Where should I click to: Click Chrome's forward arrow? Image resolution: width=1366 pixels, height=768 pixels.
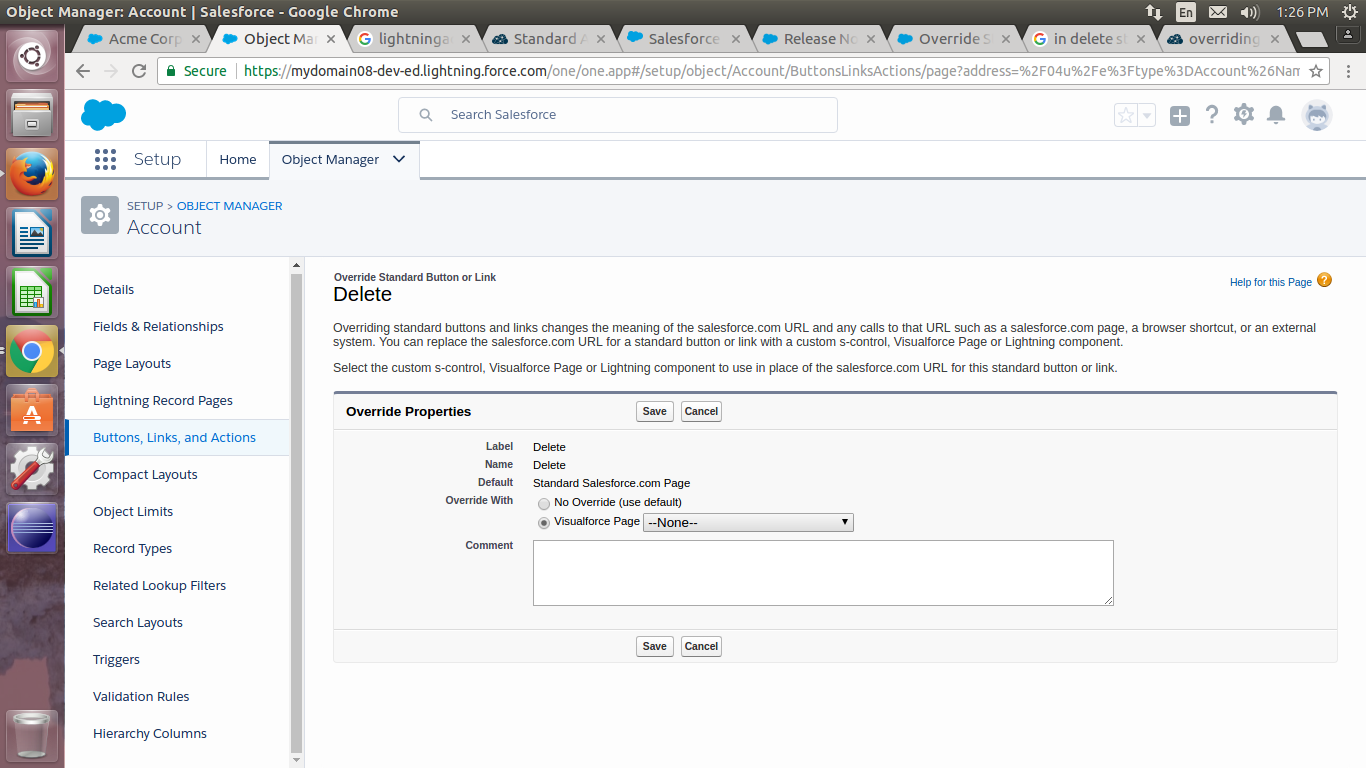111,71
